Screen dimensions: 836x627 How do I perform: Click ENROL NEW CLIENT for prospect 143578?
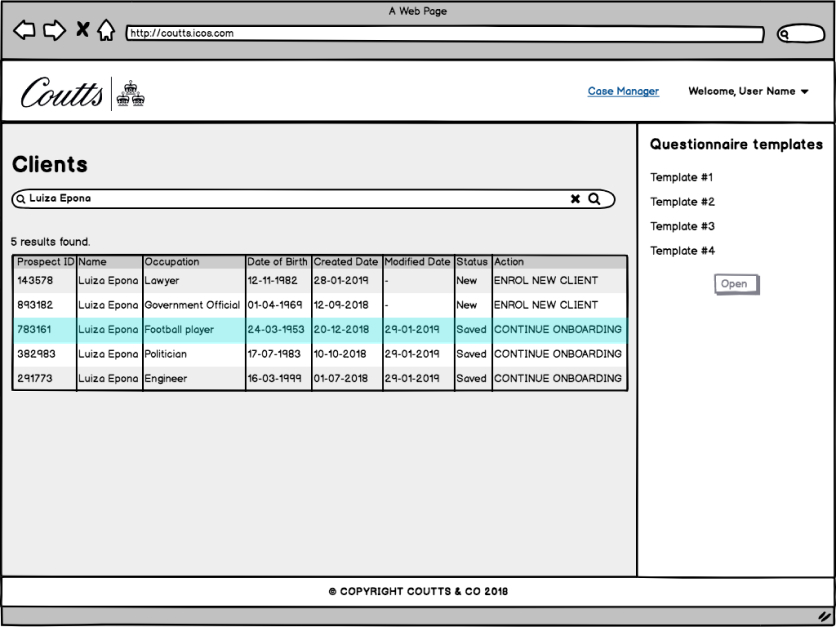tap(545, 281)
